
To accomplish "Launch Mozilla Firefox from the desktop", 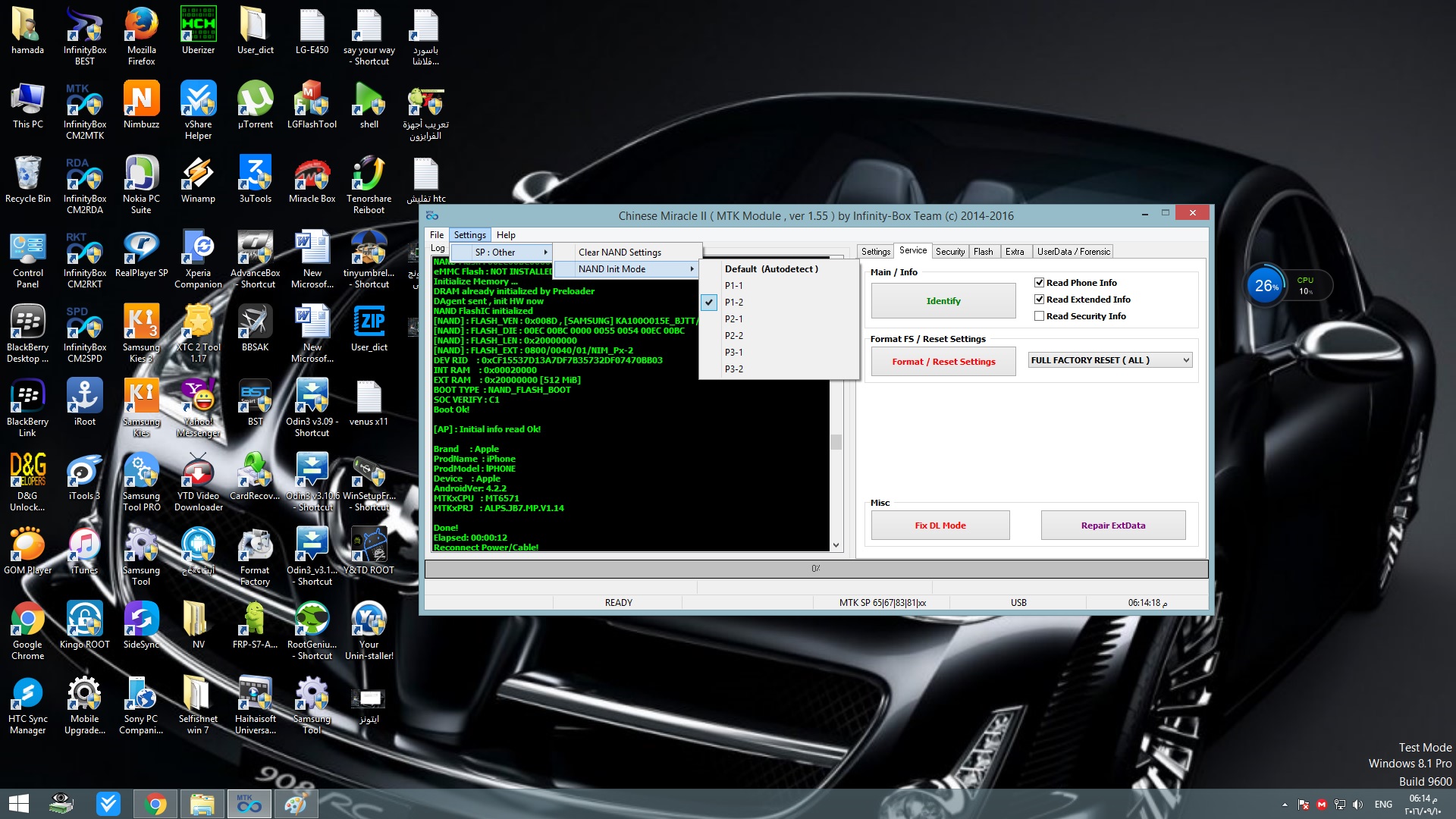I will [141, 36].
